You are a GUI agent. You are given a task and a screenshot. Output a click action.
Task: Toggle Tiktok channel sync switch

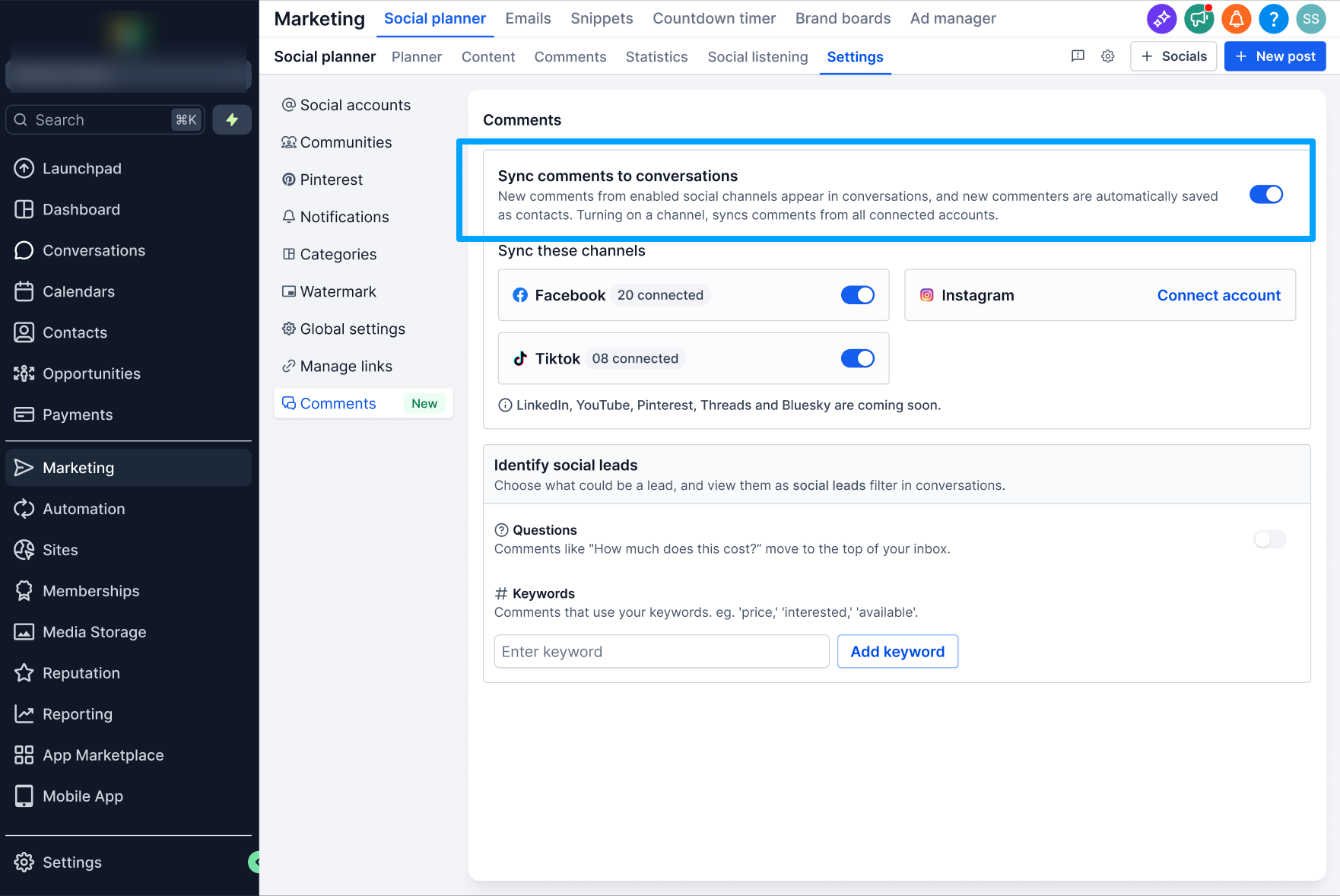[858, 358]
